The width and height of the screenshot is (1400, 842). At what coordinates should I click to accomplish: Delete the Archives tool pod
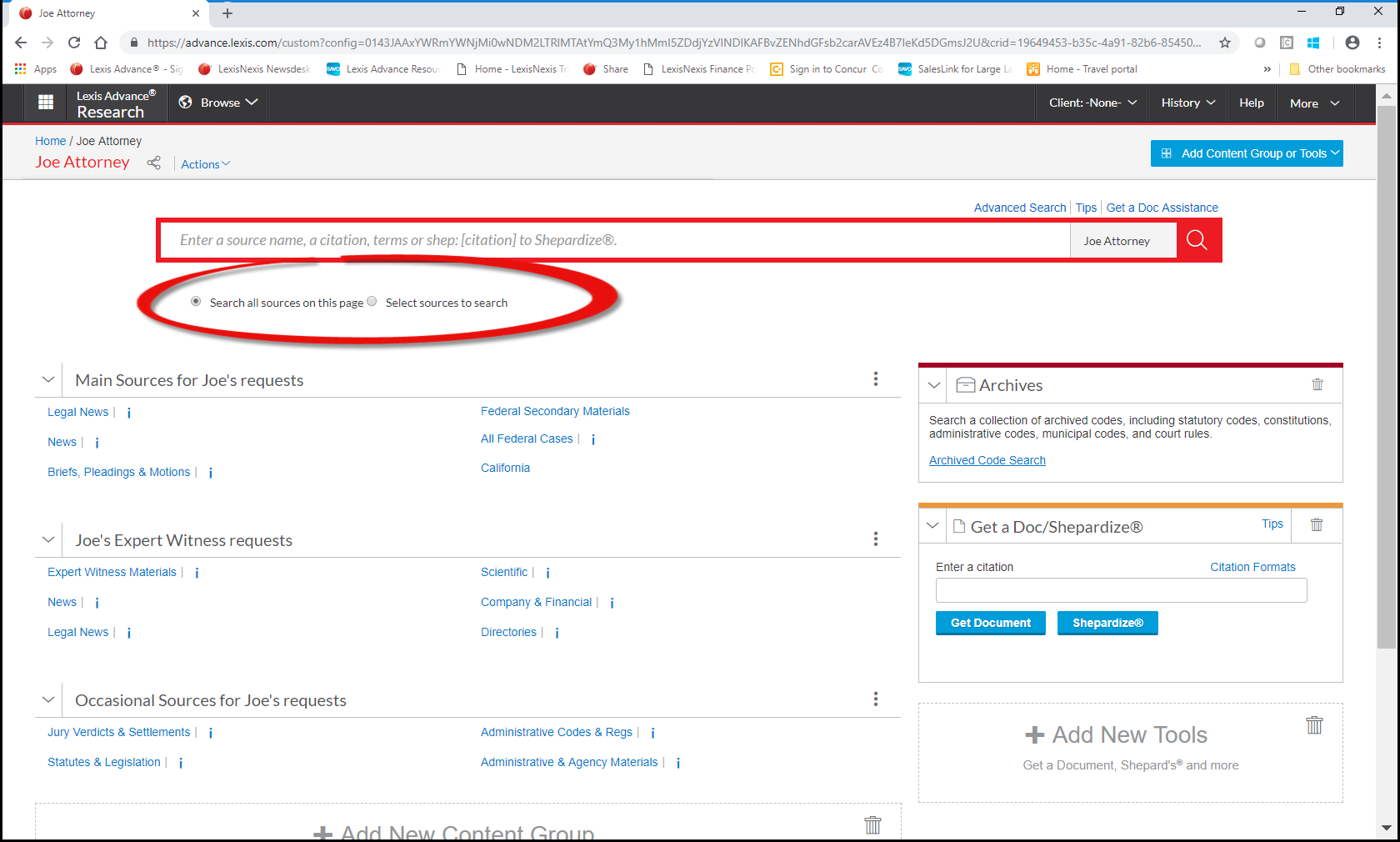[x=1317, y=384]
